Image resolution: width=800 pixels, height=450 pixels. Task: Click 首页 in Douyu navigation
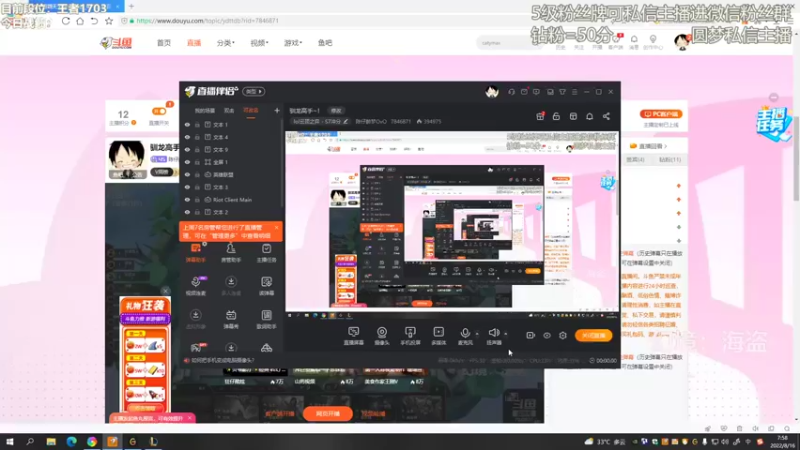pos(164,43)
